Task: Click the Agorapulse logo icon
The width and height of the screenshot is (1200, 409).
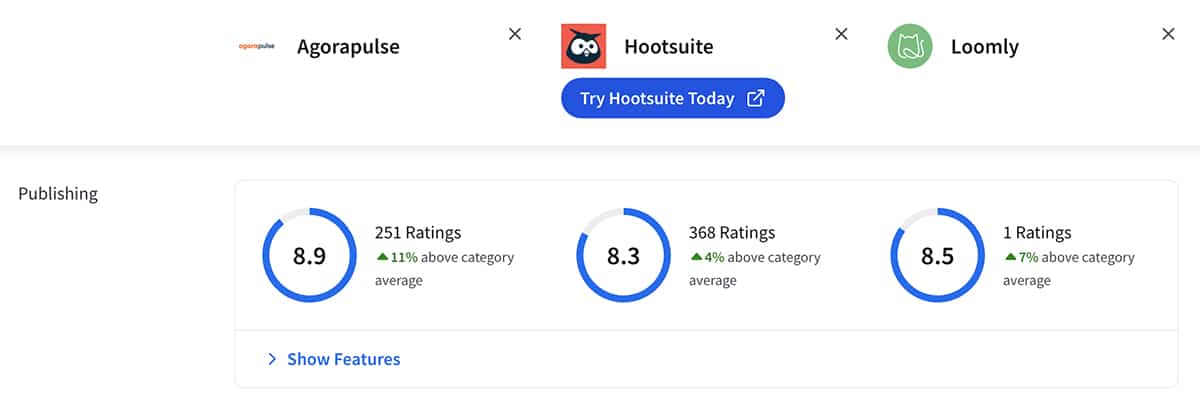Action: [256, 46]
